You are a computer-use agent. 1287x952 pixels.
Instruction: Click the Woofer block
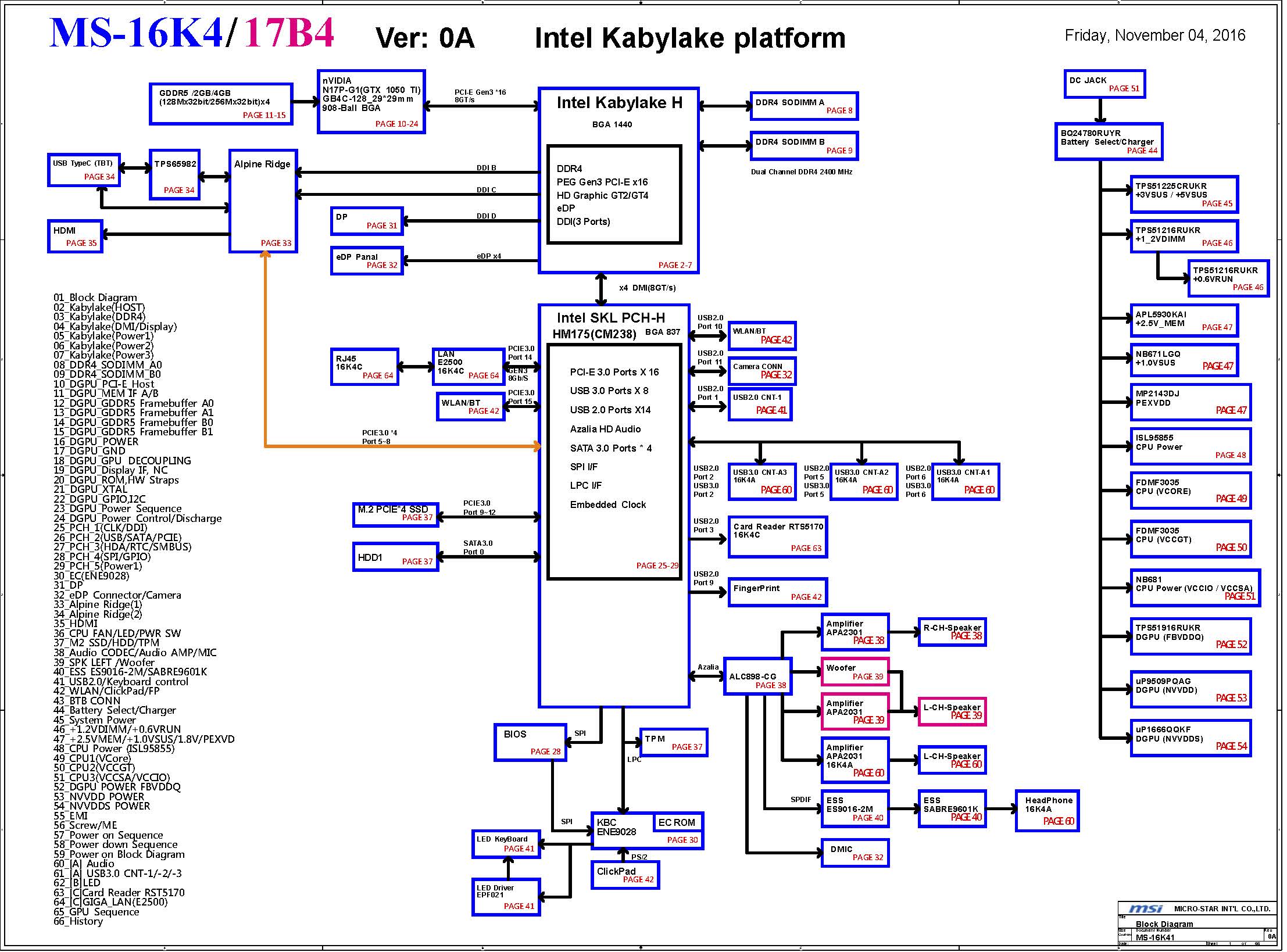tap(855, 672)
